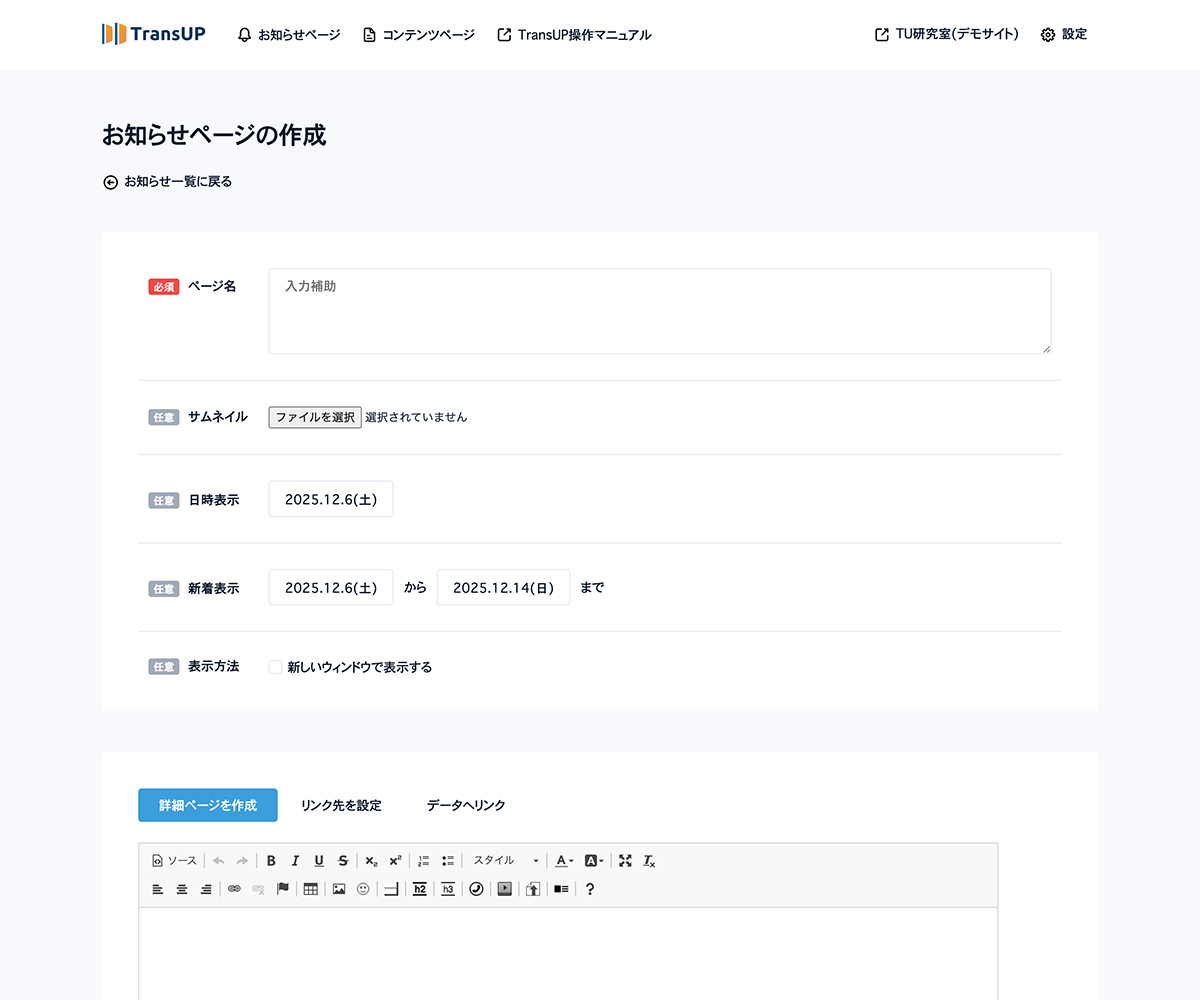Insert a numbered list in the editor
Image resolution: width=1200 pixels, height=1000 pixels.
coord(423,861)
